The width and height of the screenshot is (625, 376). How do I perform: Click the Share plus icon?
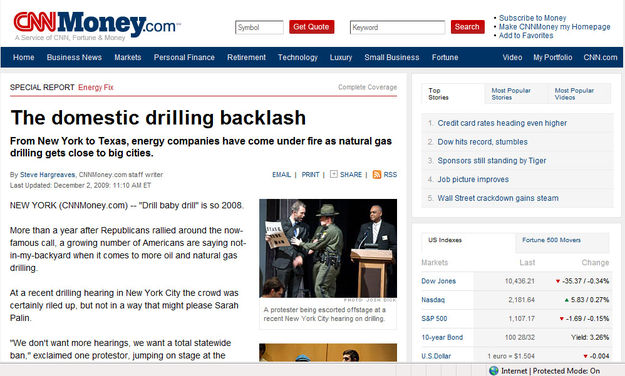334,174
